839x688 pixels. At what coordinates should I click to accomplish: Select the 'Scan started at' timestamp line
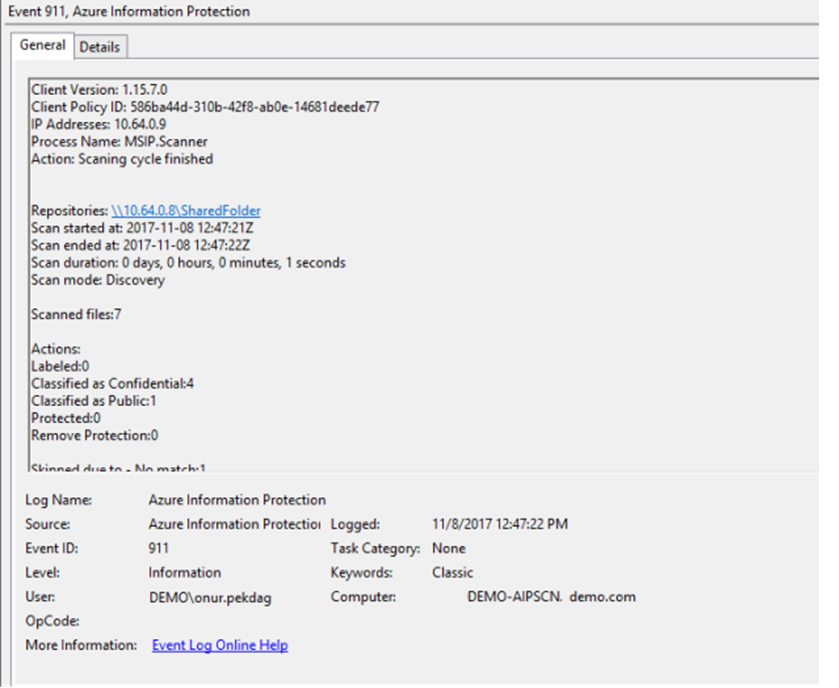[142, 228]
